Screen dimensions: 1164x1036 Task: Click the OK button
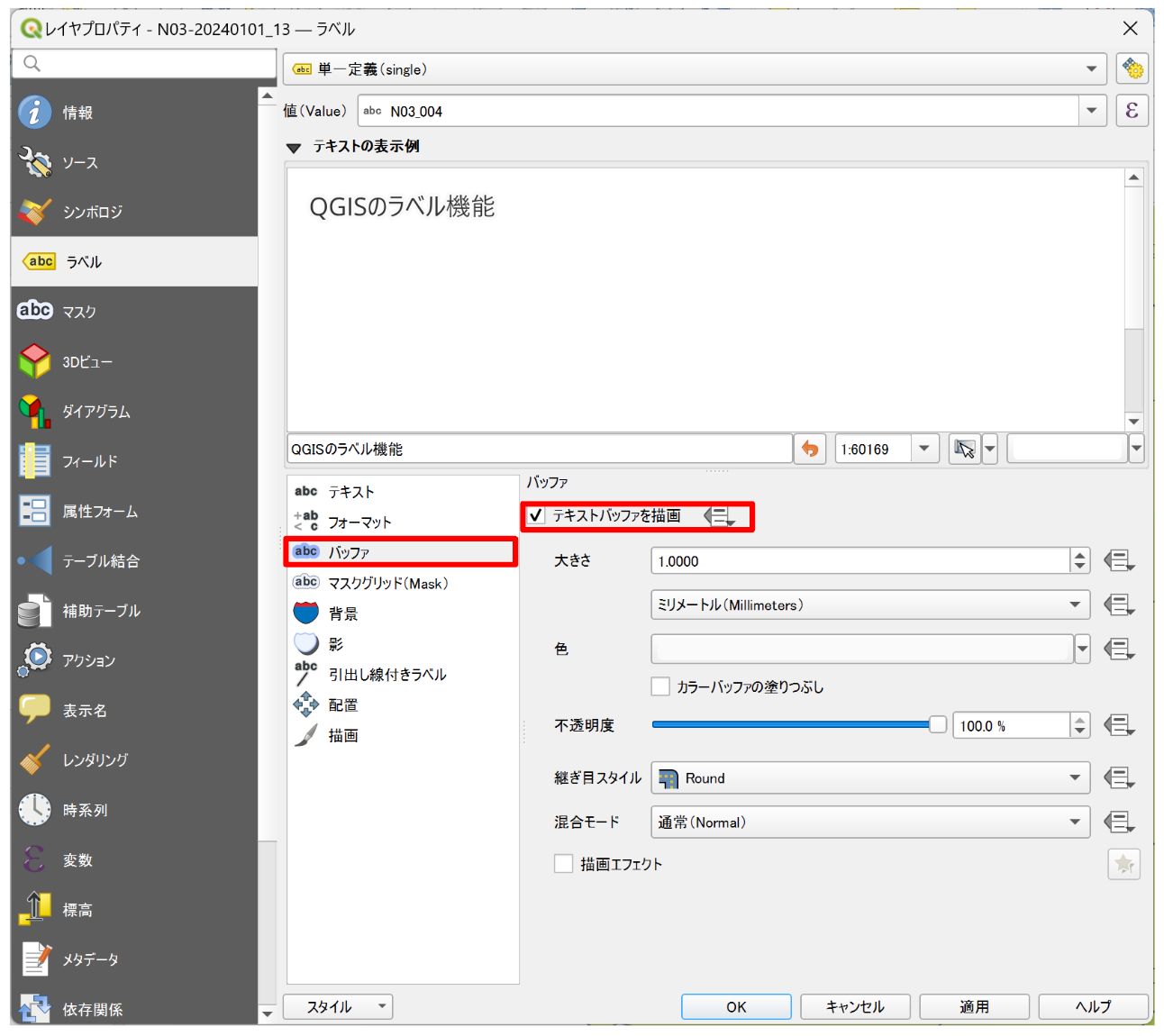(736, 1006)
